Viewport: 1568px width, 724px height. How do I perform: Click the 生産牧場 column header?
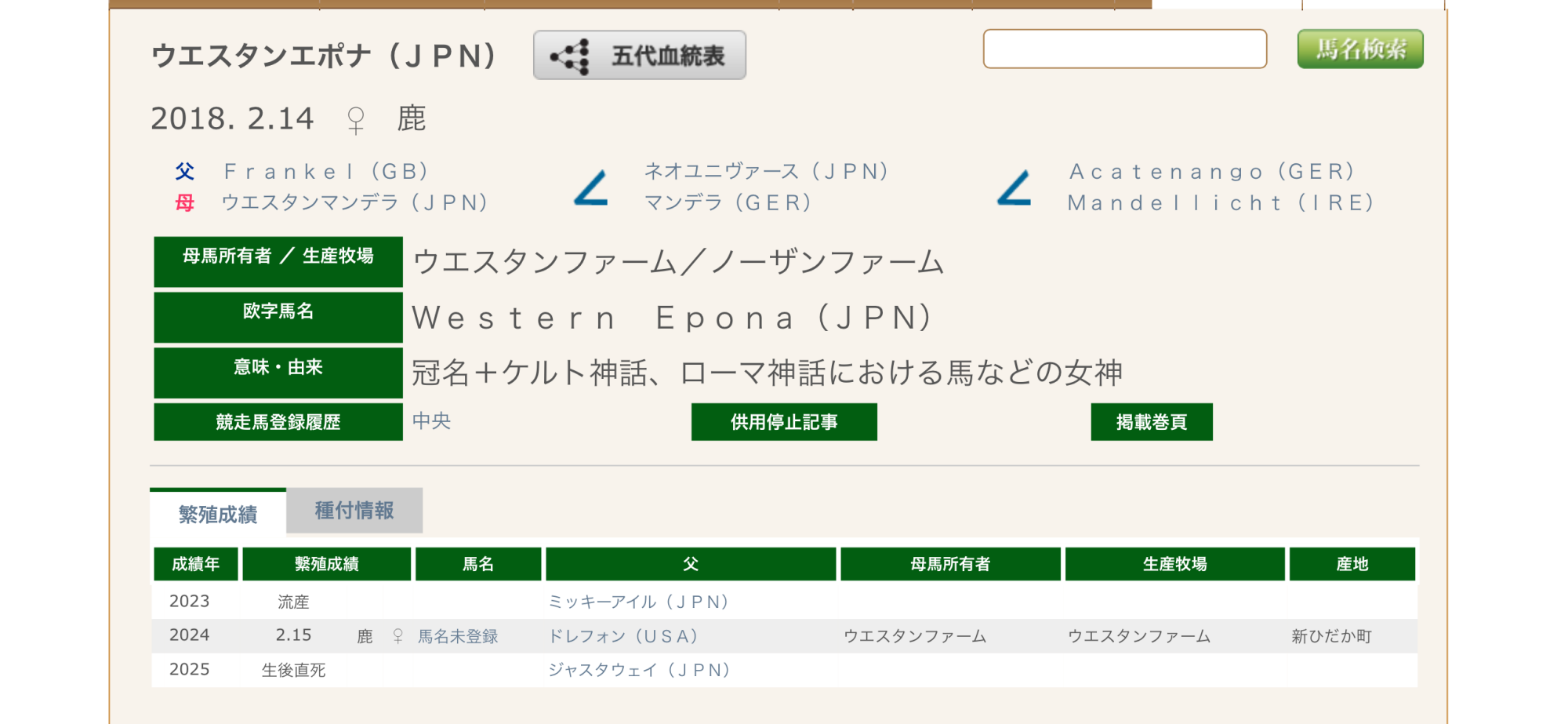(x=1174, y=564)
